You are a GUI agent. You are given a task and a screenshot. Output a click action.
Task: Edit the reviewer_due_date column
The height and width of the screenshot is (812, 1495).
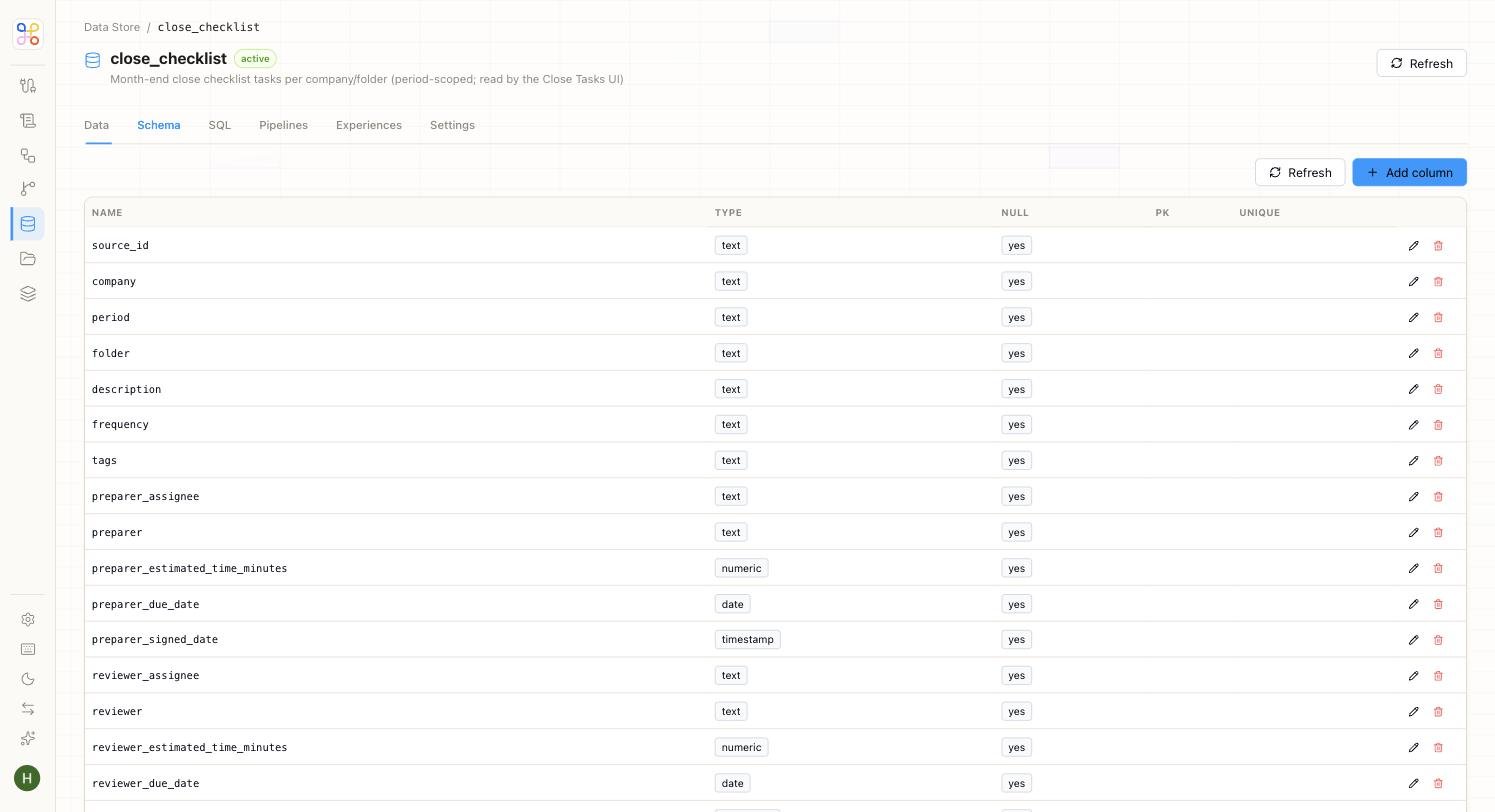[1413, 784]
